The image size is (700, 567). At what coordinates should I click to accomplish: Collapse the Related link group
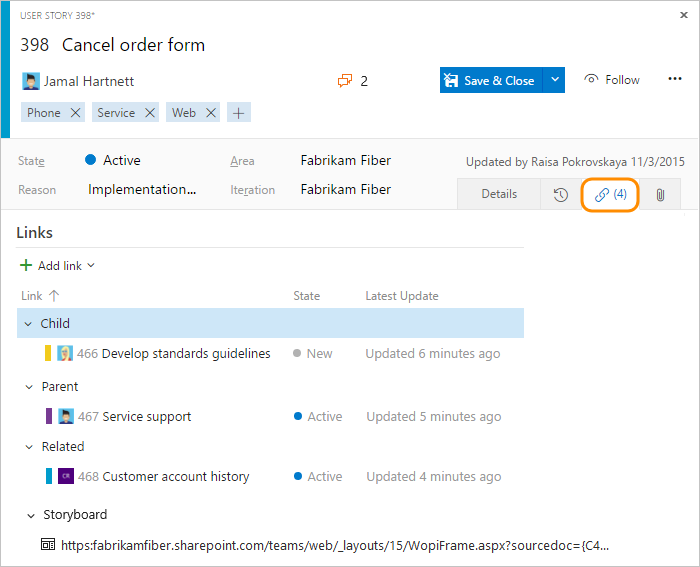(x=29, y=447)
